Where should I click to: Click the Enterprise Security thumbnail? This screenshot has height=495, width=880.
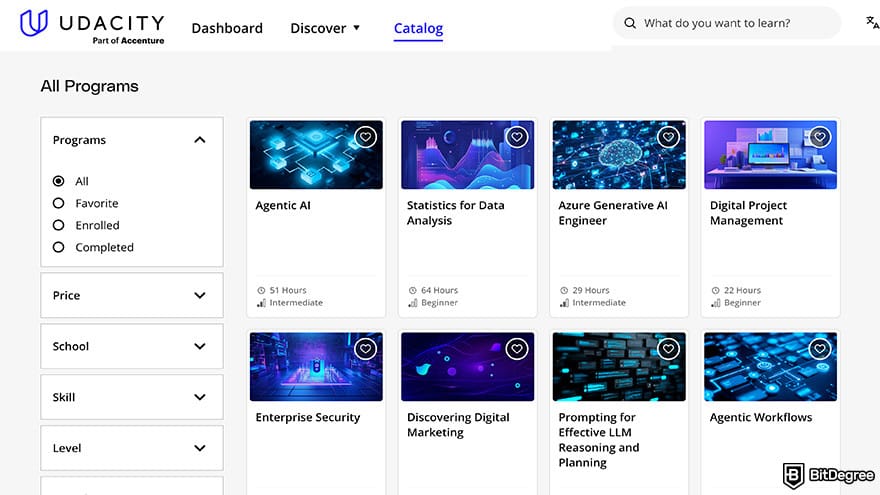pyautogui.click(x=316, y=366)
